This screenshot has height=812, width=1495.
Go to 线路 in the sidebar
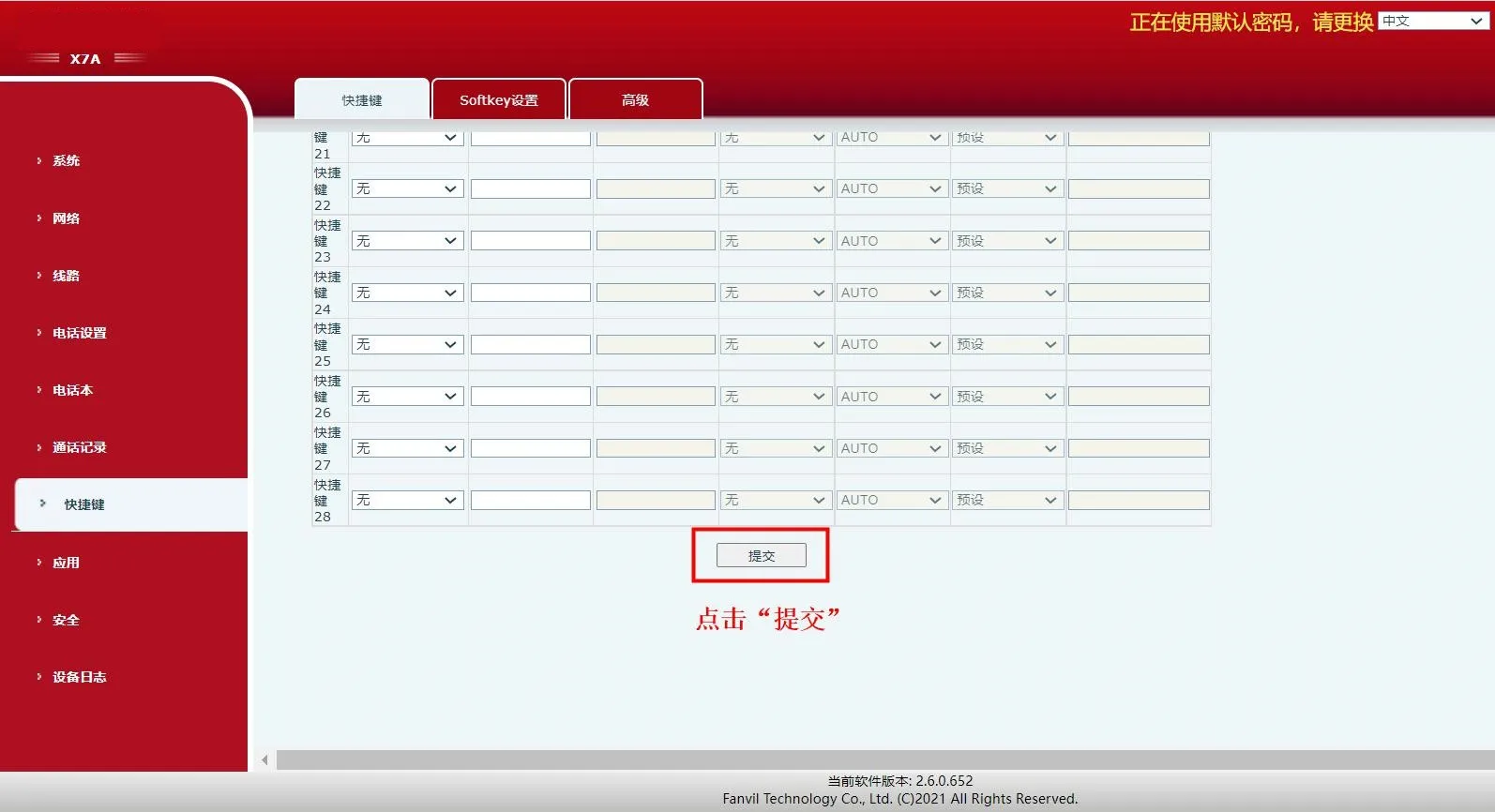point(66,276)
